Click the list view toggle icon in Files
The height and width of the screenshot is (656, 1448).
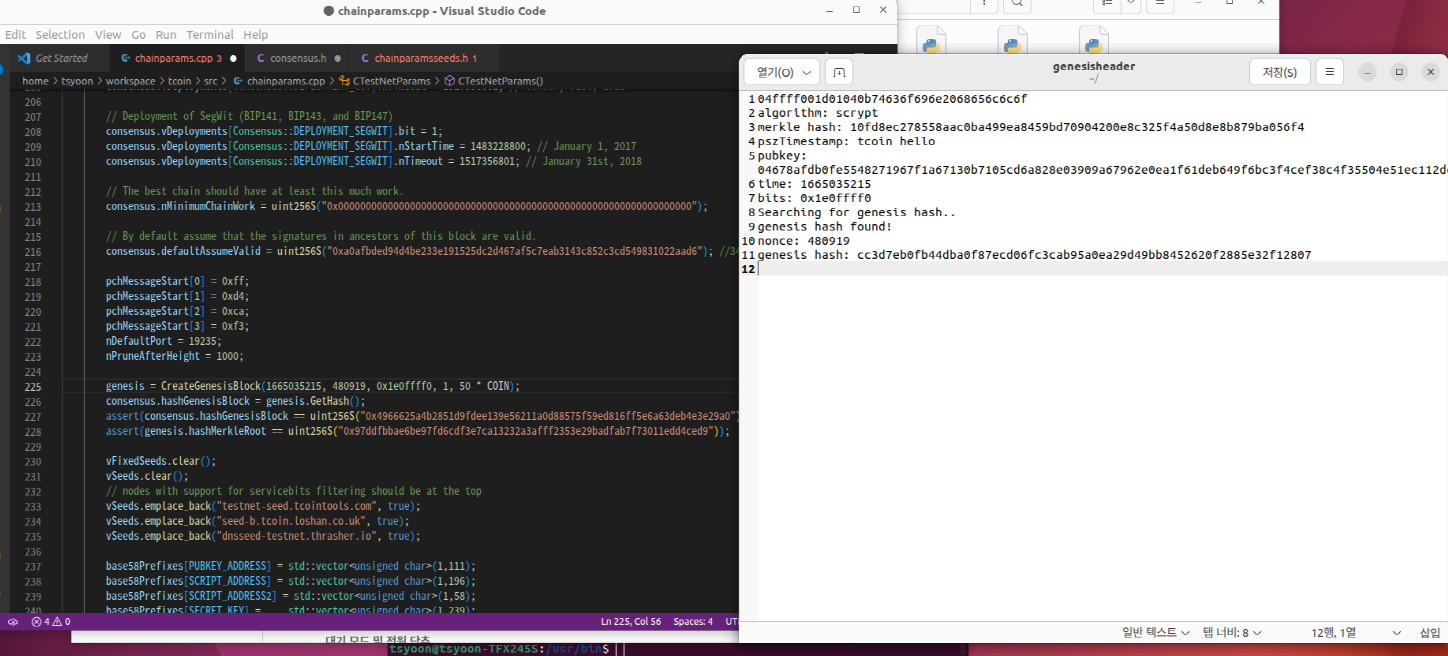coord(1108,6)
